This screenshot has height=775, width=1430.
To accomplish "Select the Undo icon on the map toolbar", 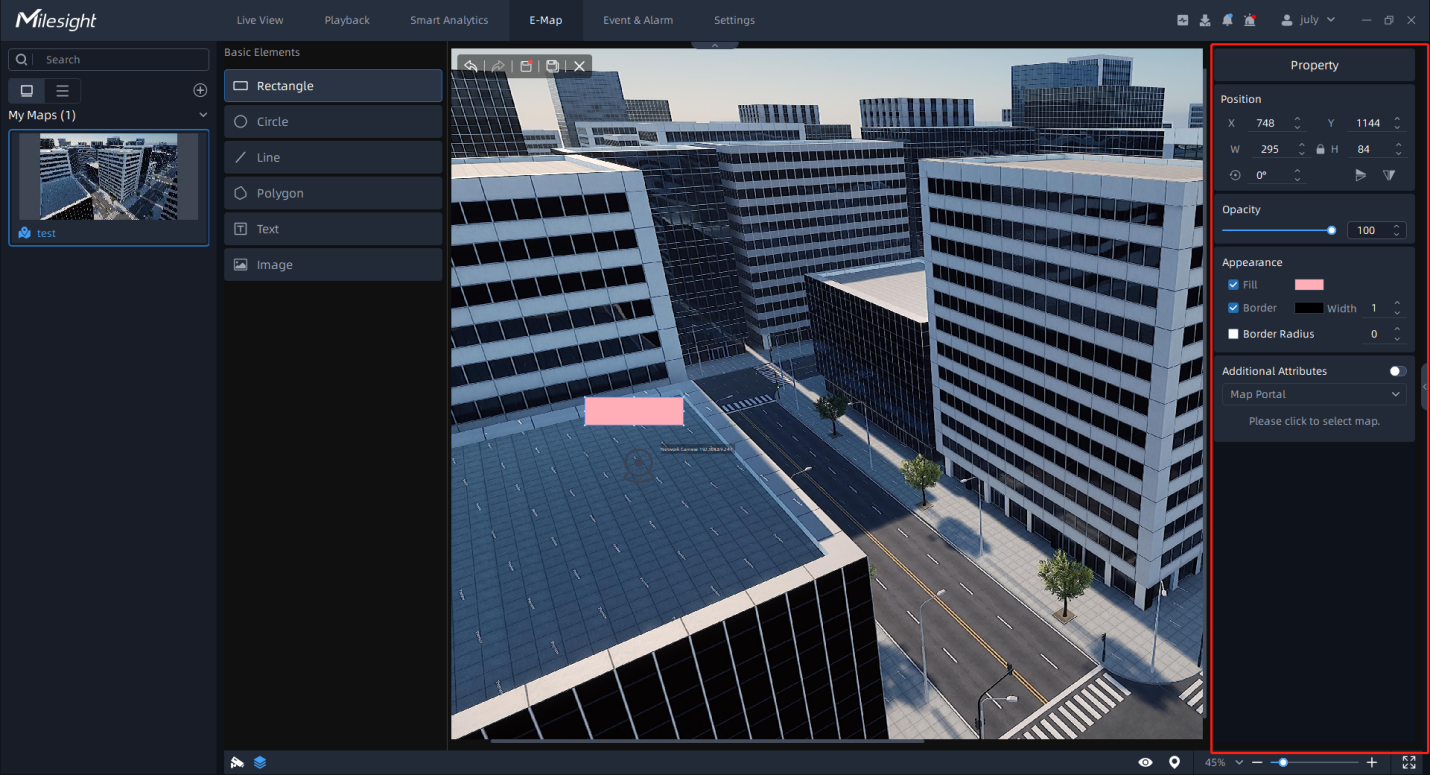I will [x=471, y=66].
